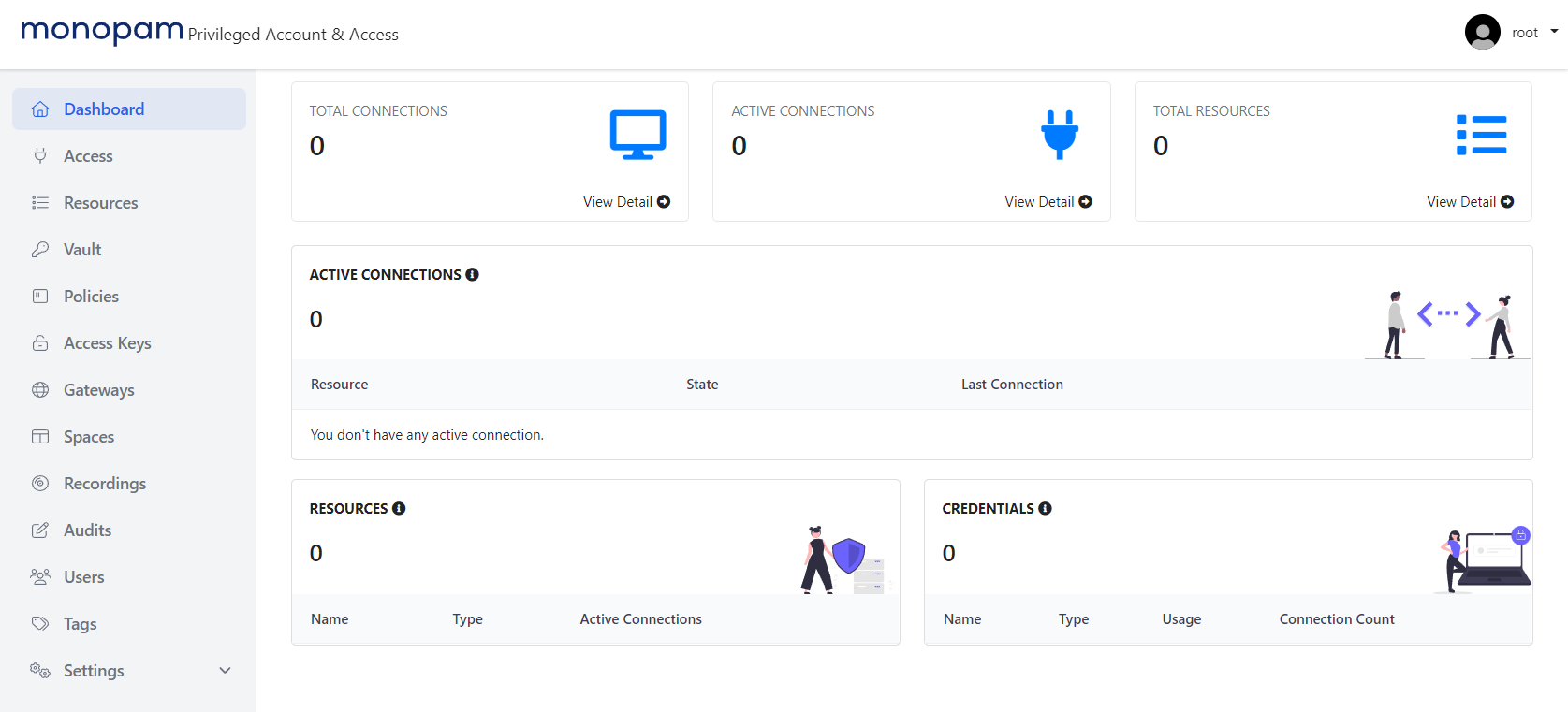
Task: Expand the Settings submenu chevron
Action: click(x=225, y=671)
